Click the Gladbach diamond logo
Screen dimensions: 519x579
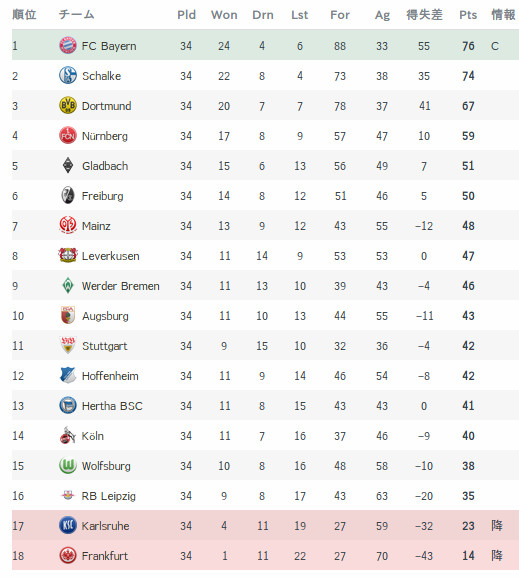point(68,165)
